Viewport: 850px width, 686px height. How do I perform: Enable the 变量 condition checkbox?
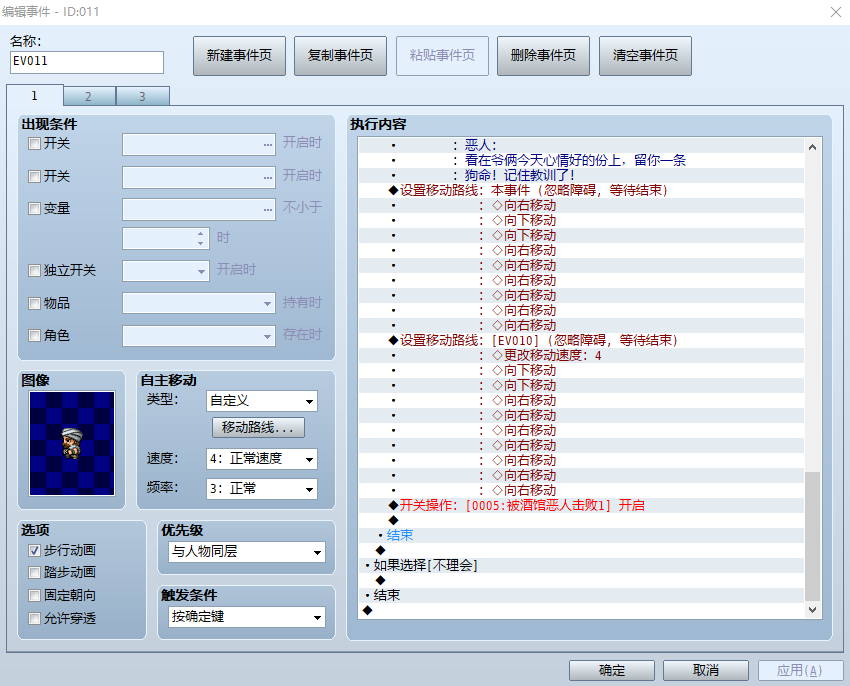pyautogui.click(x=35, y=209)
